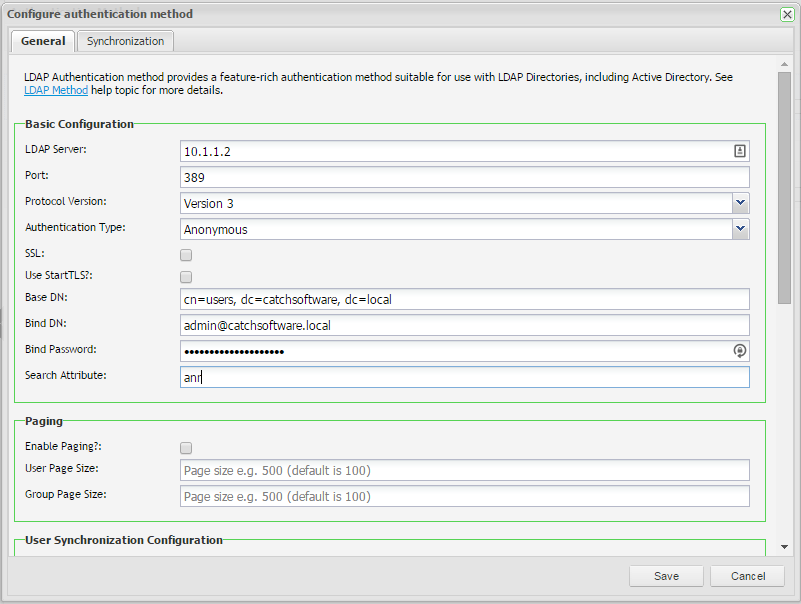Click the password manager icon in Bind Password
801x604 pixels.
click(740, 351)
